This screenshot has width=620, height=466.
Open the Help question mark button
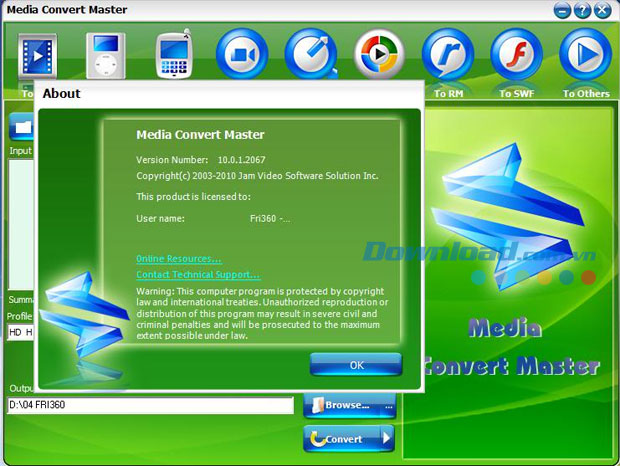pyautogui.click(x=582, y=10)
